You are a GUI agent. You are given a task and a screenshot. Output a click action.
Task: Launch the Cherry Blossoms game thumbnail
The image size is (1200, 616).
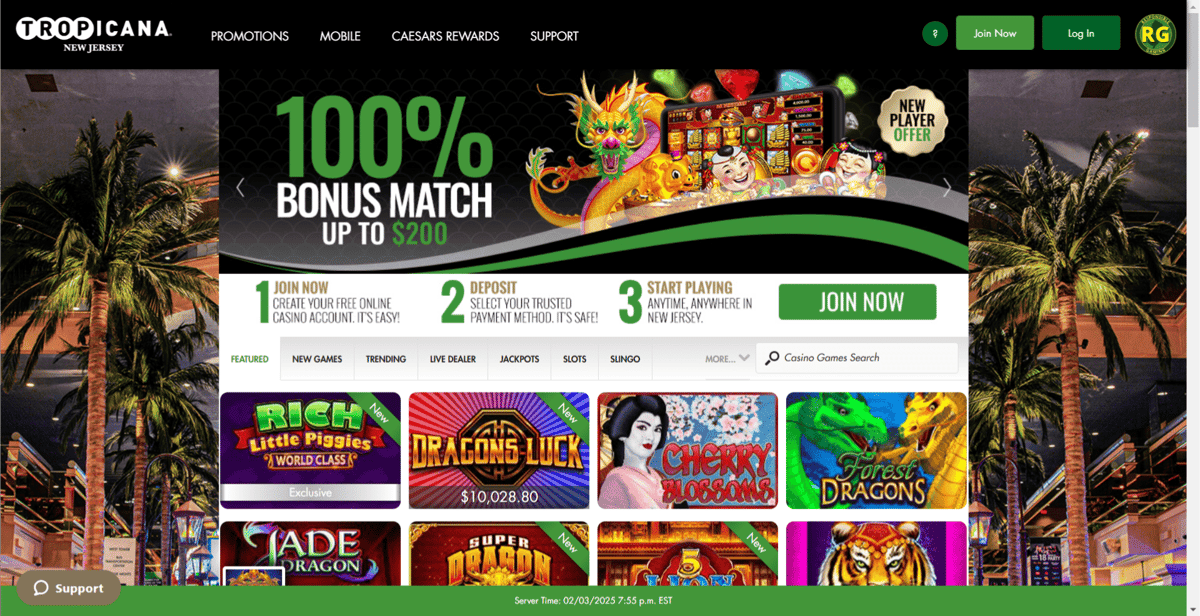click(688, 451)
